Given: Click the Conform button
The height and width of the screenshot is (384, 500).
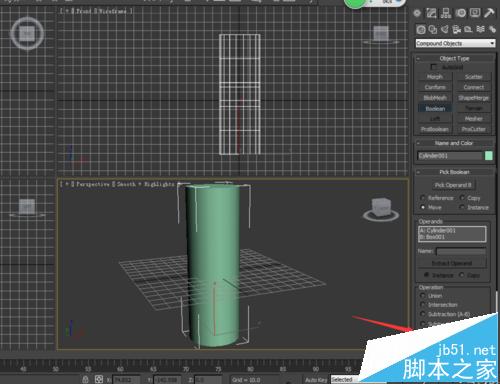Looking at the screenshot, I should 435,87.
